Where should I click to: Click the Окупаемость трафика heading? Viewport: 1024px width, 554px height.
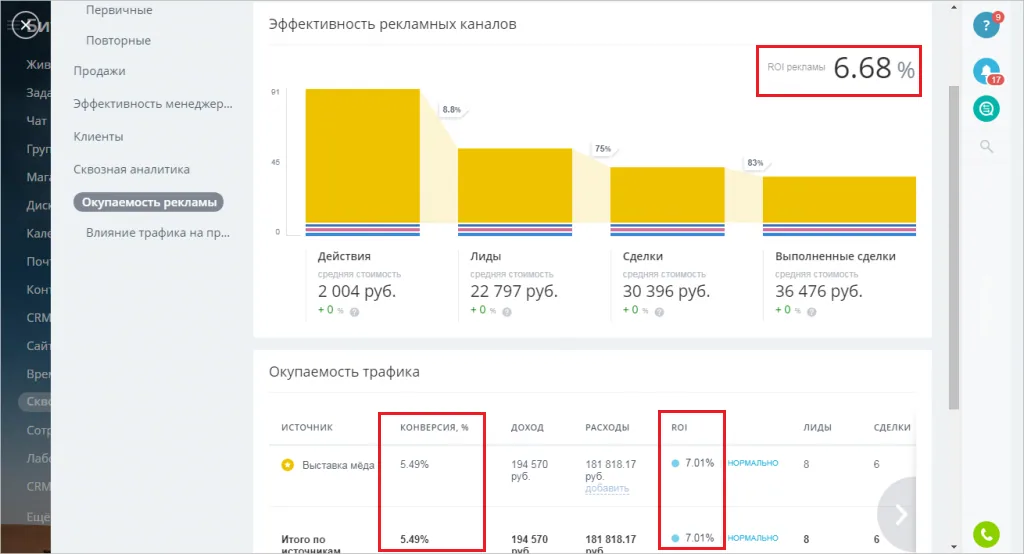tap(344, 372)
